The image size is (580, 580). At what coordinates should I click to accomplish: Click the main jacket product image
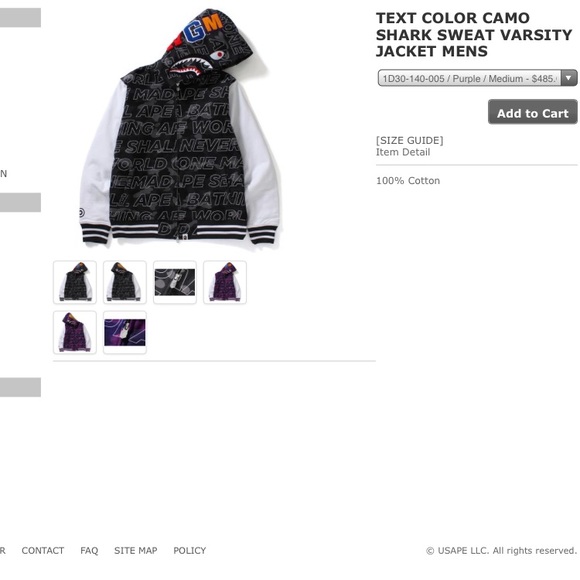point(179,127)
